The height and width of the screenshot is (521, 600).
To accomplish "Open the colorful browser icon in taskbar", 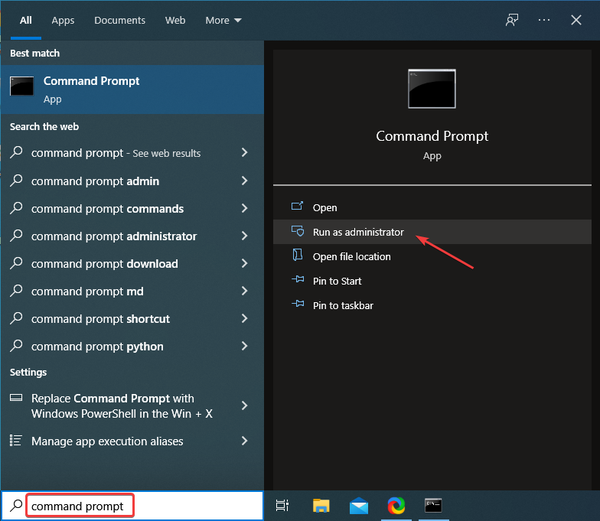I will 396,506.
